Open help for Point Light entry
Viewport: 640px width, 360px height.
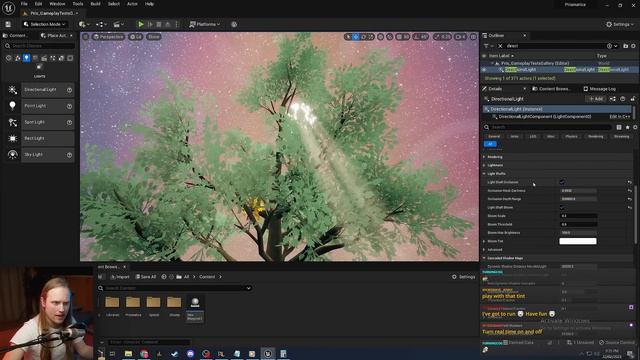point(69,106)
